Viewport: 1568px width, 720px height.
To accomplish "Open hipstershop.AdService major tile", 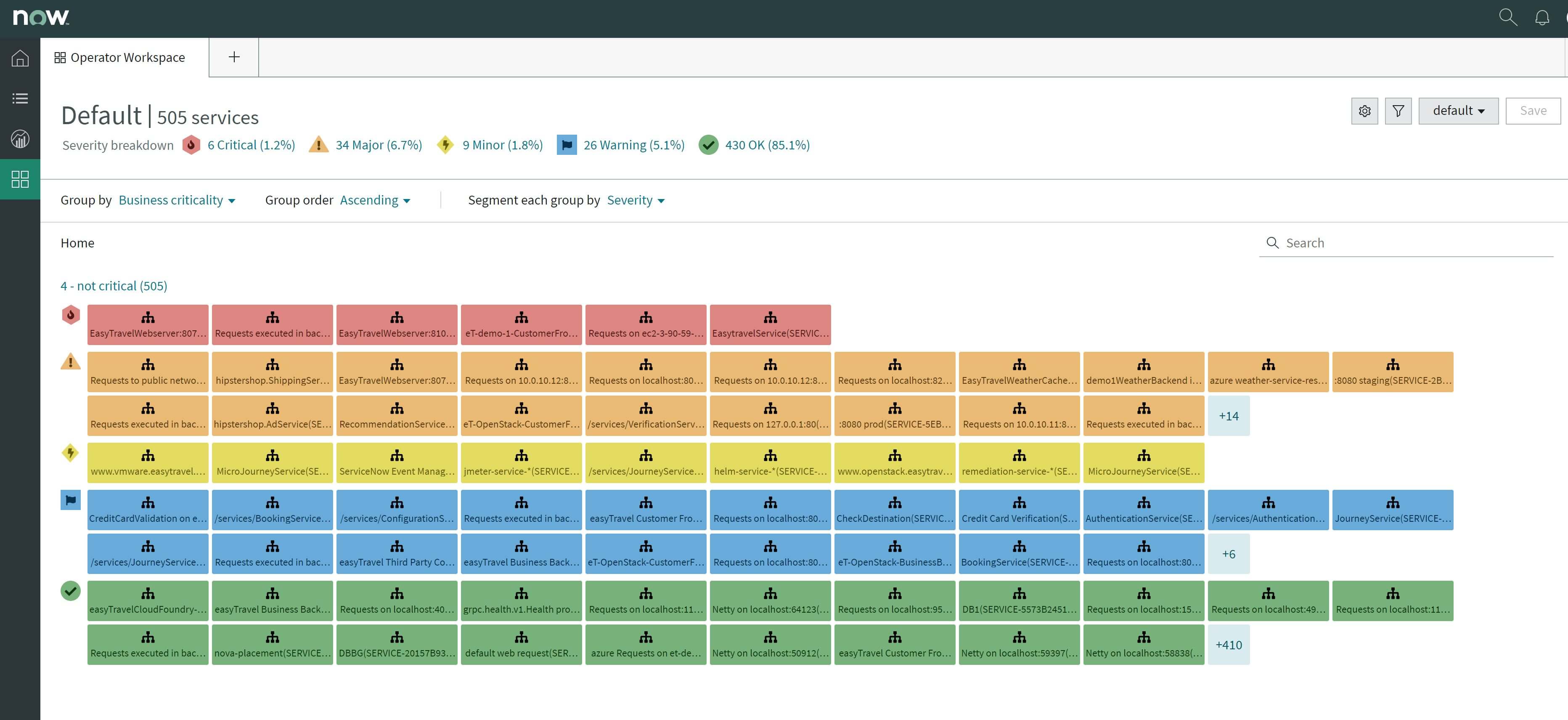I will pos(272,416).
